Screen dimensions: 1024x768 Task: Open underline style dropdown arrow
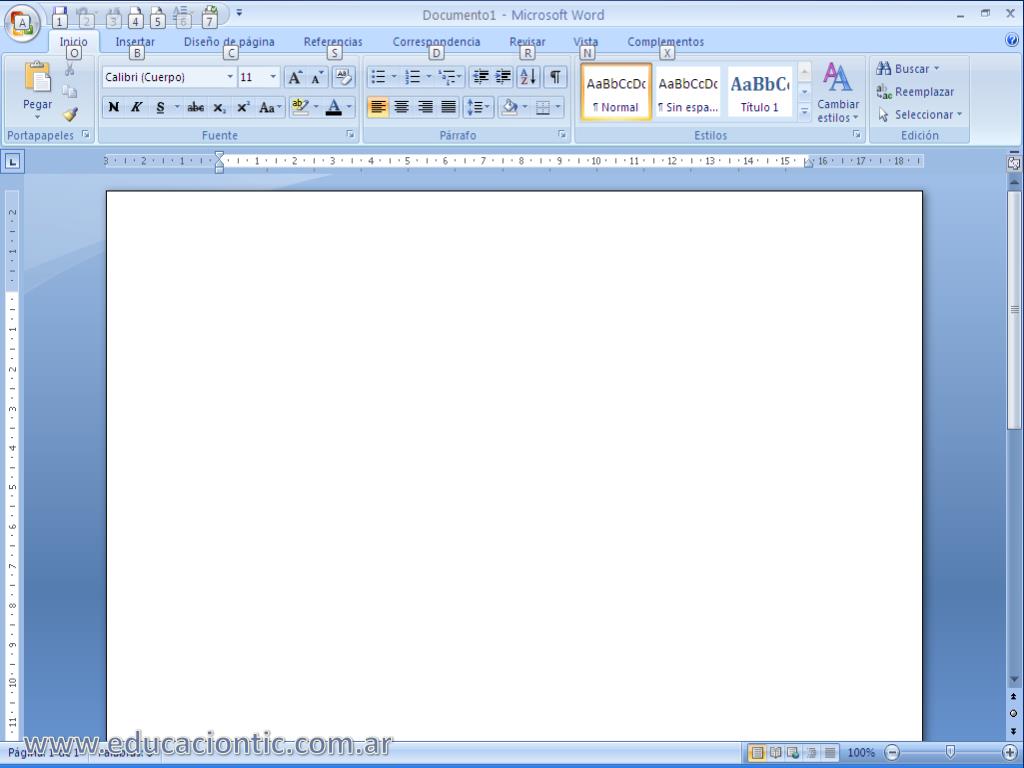pyautogui.click(x=176, y=107)
